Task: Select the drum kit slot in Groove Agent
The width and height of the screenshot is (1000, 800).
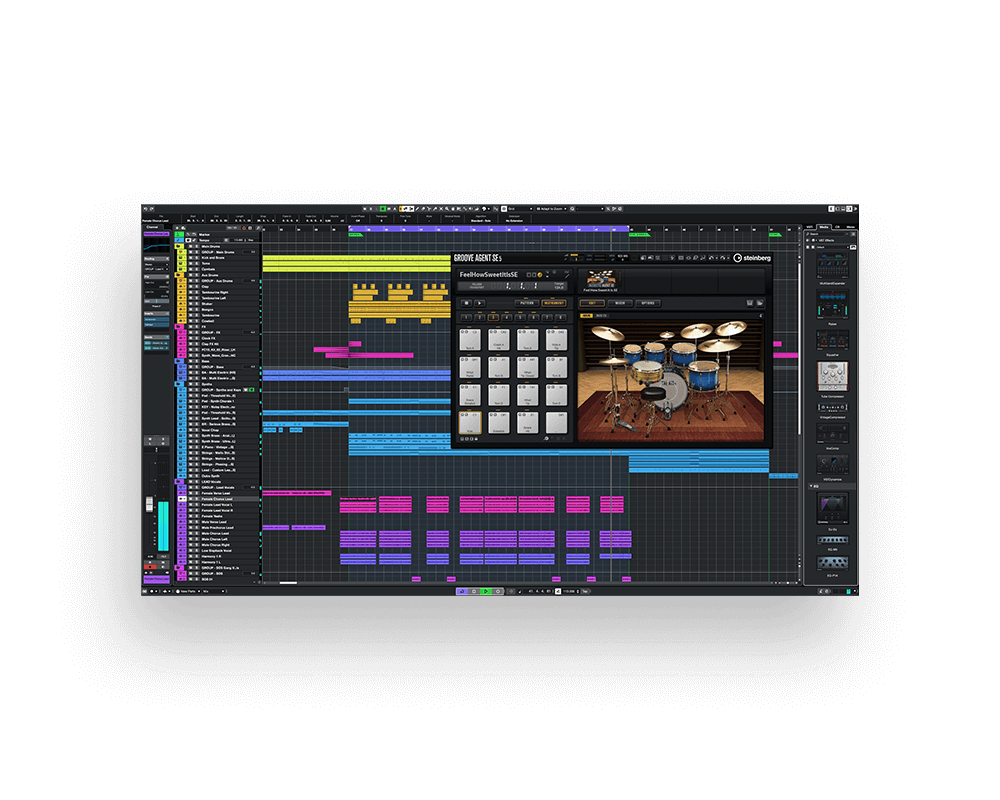Action: [601, 280]
